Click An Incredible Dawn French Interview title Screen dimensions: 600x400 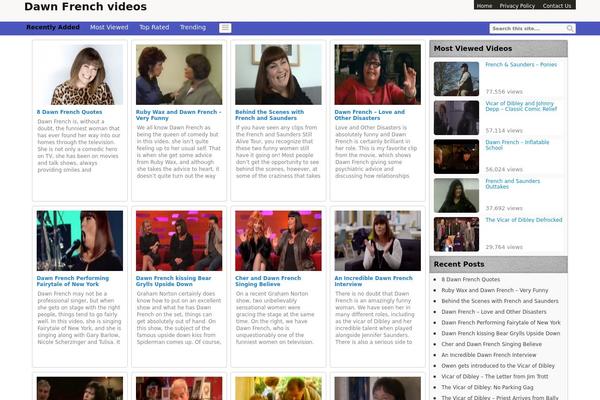(373, 281)
